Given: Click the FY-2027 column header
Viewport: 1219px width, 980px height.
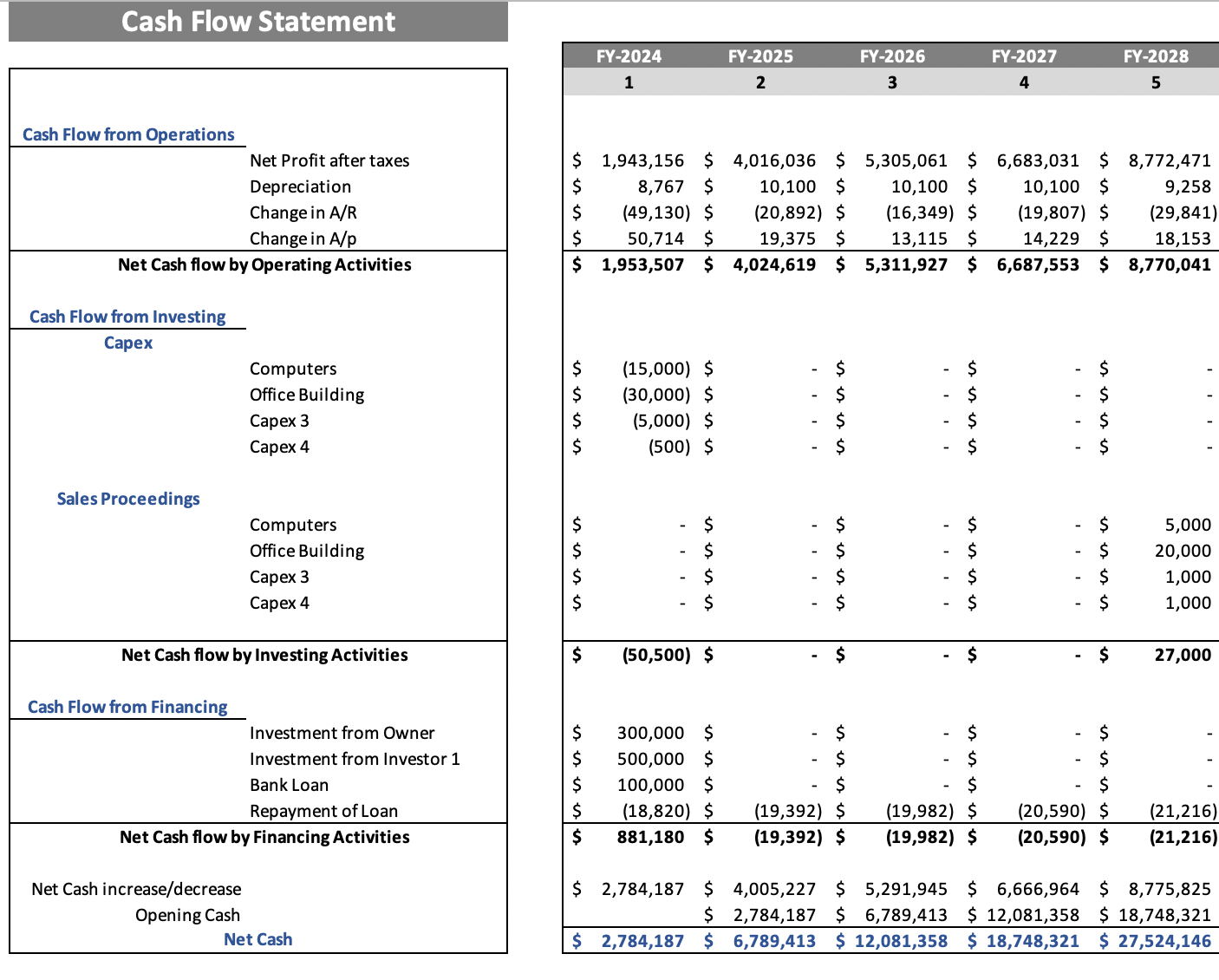Looking at the screenshot, I should click(x=1024, y=56).
